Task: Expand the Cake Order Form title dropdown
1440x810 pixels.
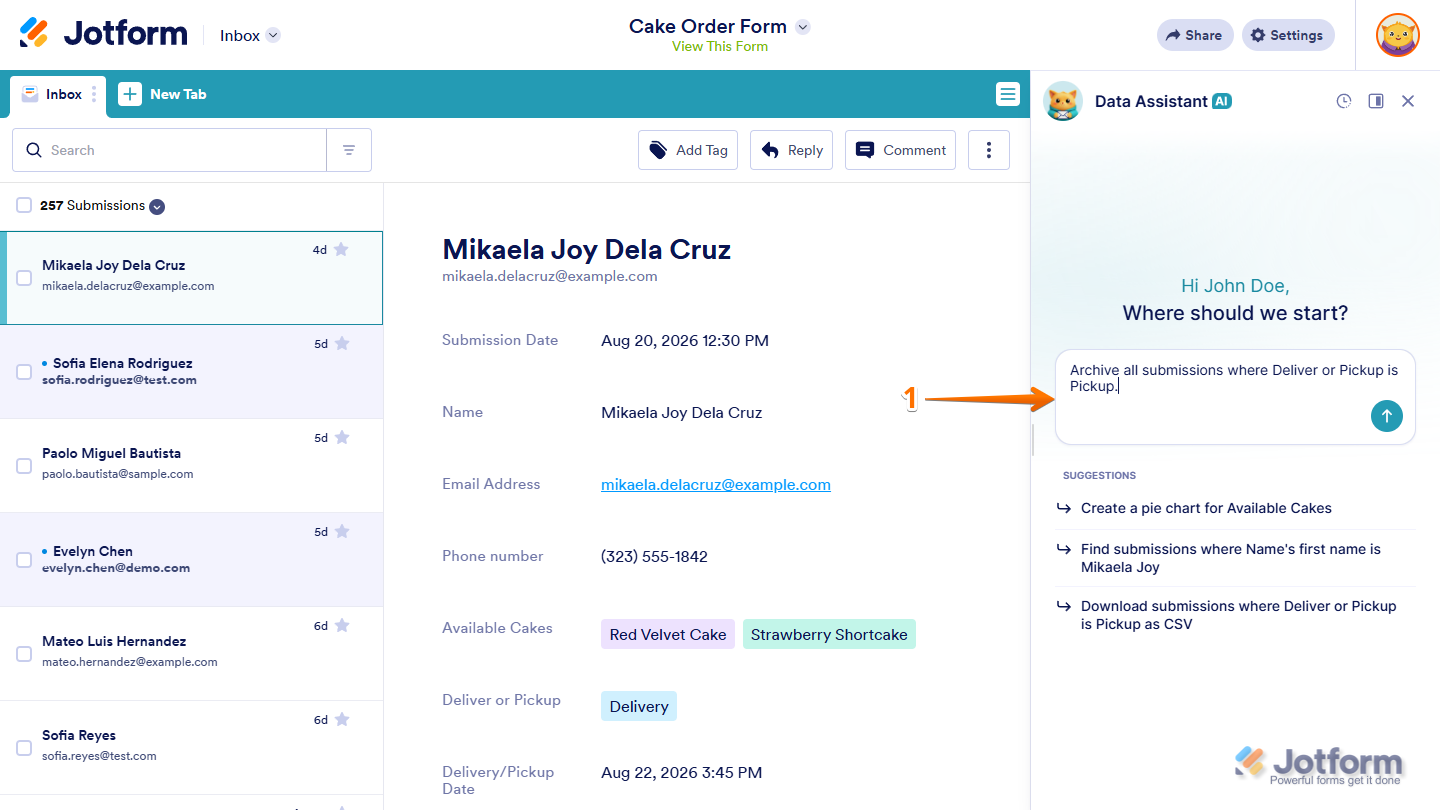Action: [802, 27]
